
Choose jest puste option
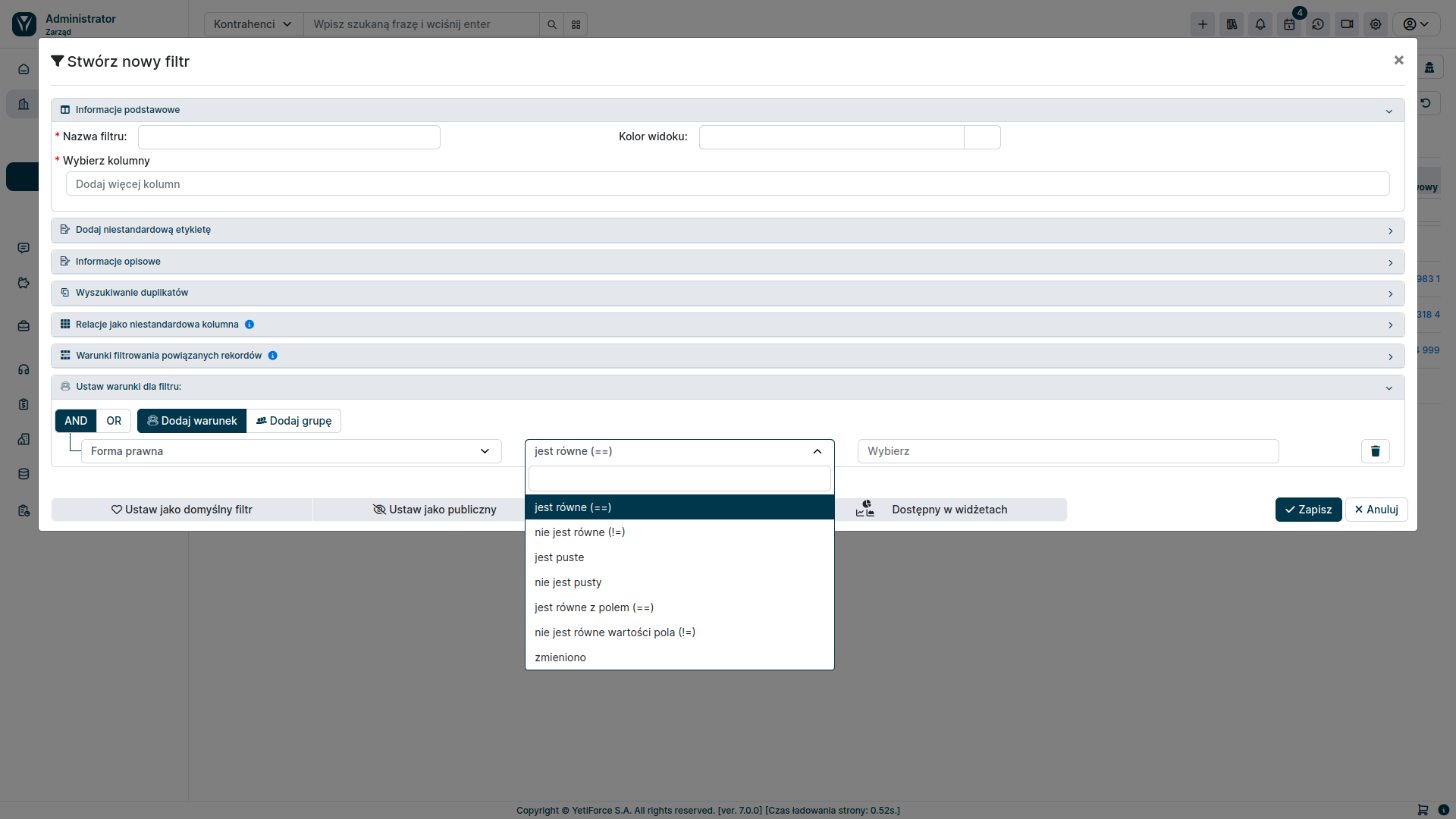point(679,557)
